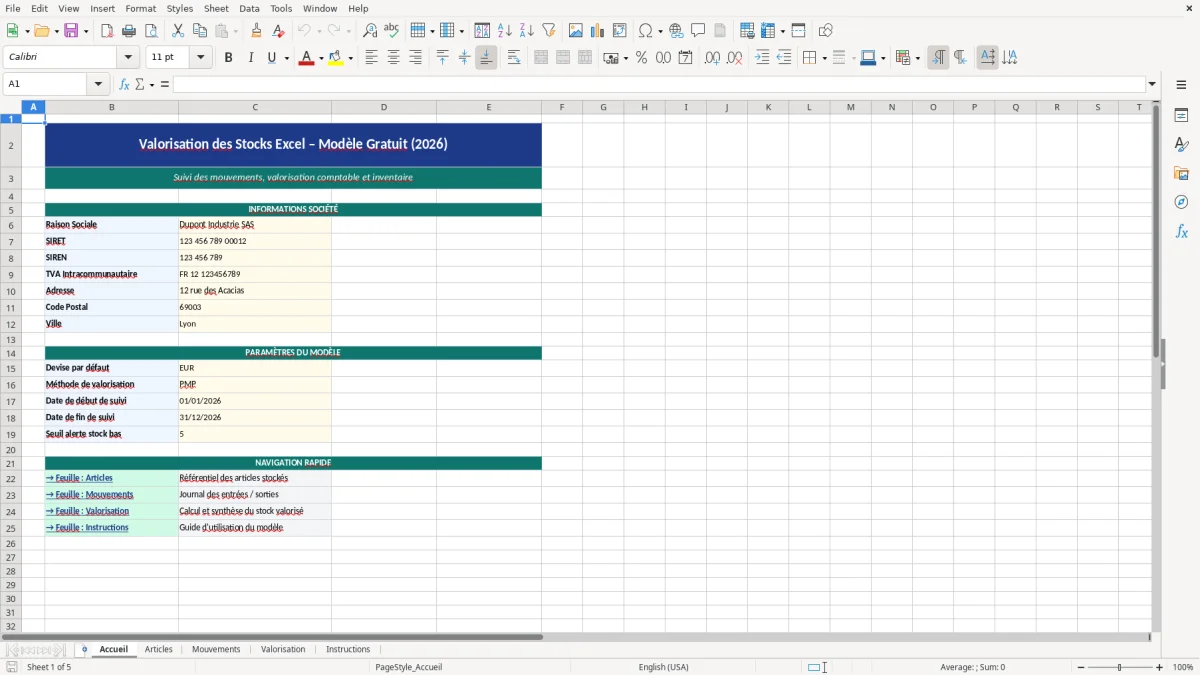Toggle automatic spell checking abc icon

(x=392, y=31)
